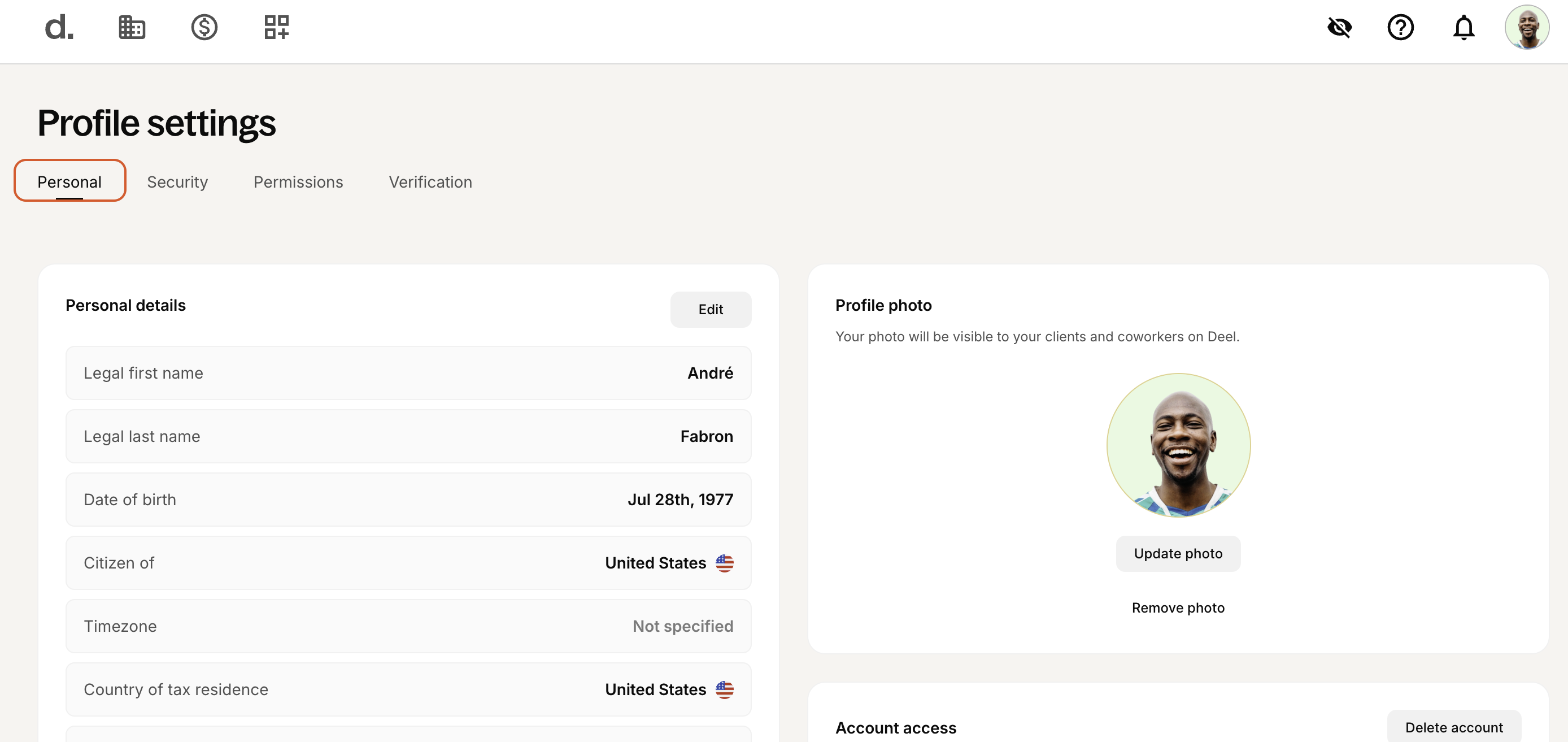Open the apps grid icon
This screenshot has width=1568, height=742.
pyautogui.click(x=276, y=28)
